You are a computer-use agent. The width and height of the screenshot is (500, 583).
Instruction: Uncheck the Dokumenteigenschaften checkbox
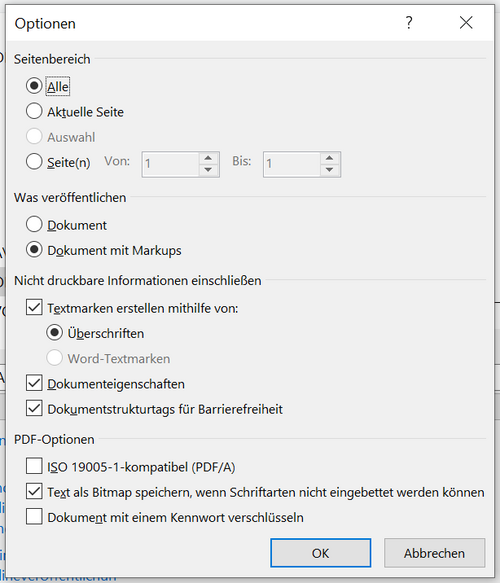click(34, 383)
